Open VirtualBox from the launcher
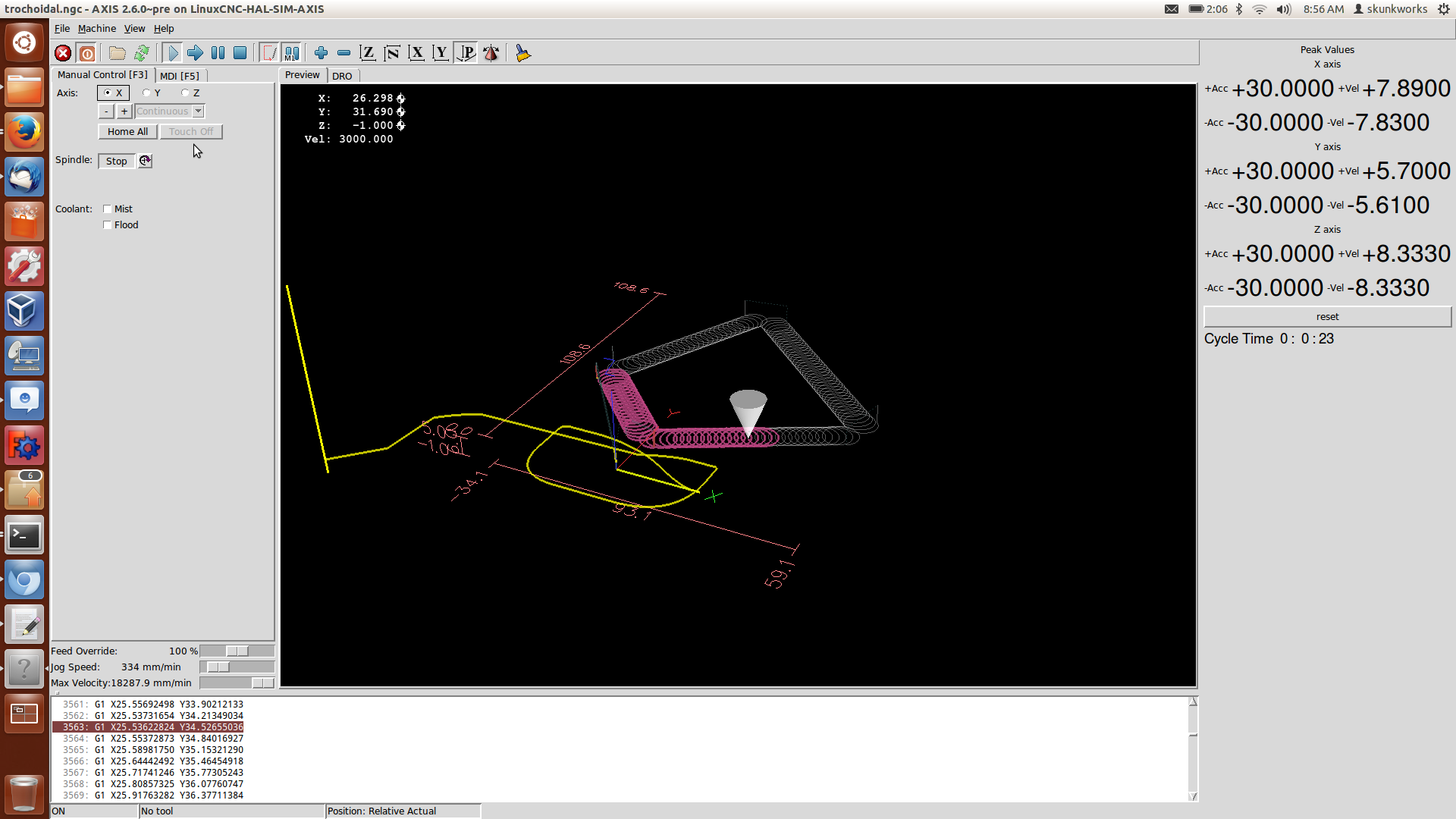The height and width of the screenshot is (819, 1456). [24, 311]
